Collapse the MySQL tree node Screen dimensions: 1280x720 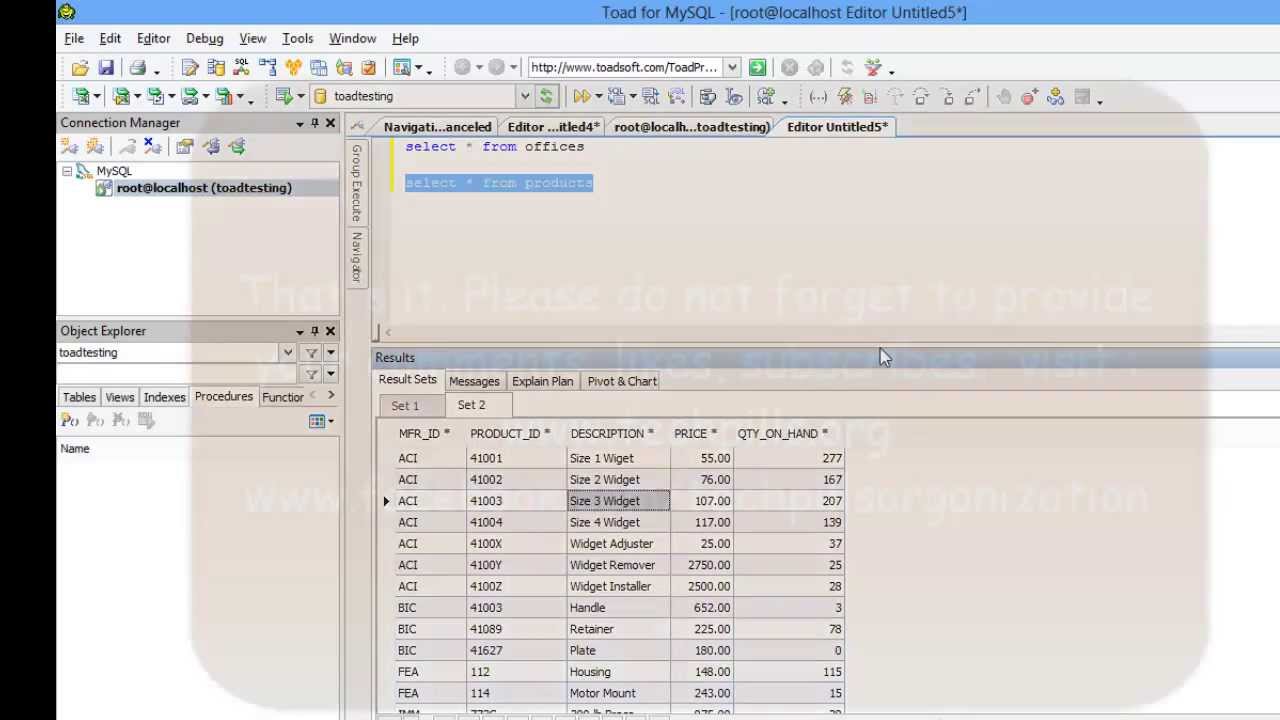pyautogui.click(x=67, y=171)
